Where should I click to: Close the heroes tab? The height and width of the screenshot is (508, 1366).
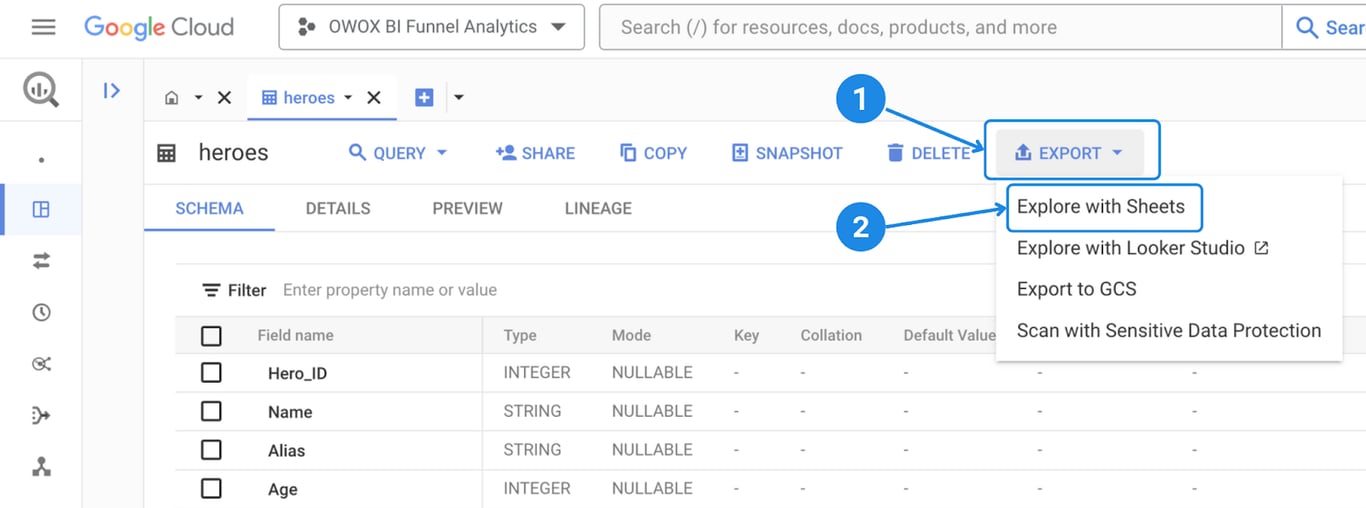[374, 97]
